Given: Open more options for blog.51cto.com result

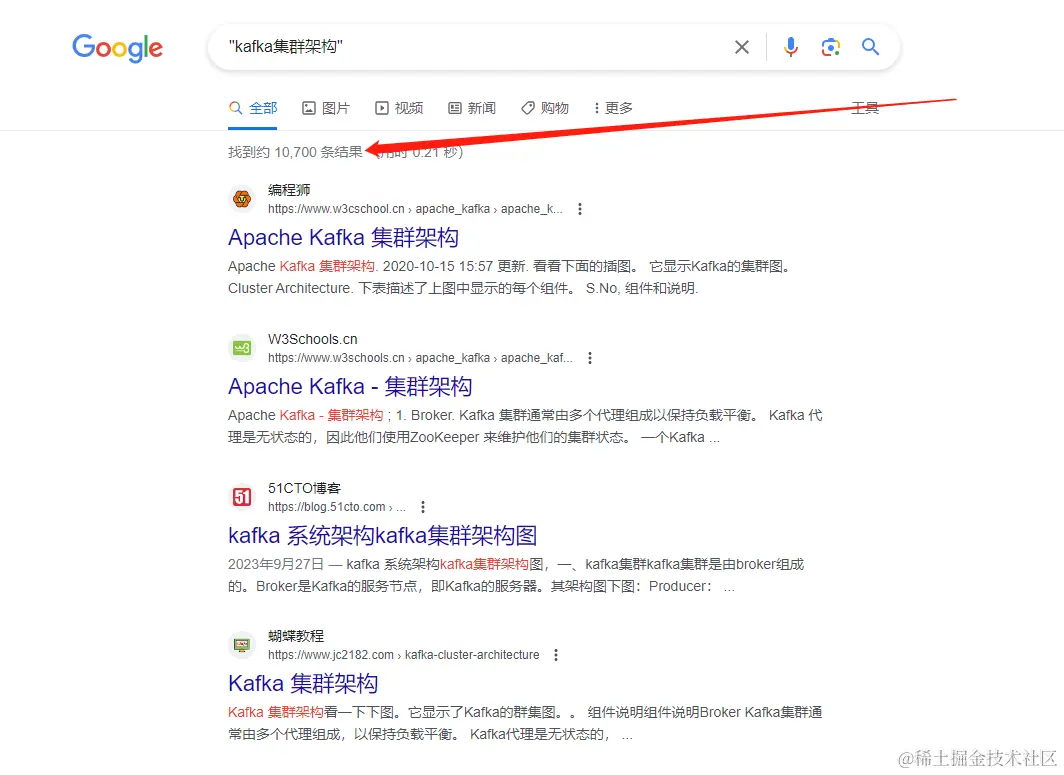Looking at the screenshot, I should tap(423, 507).
